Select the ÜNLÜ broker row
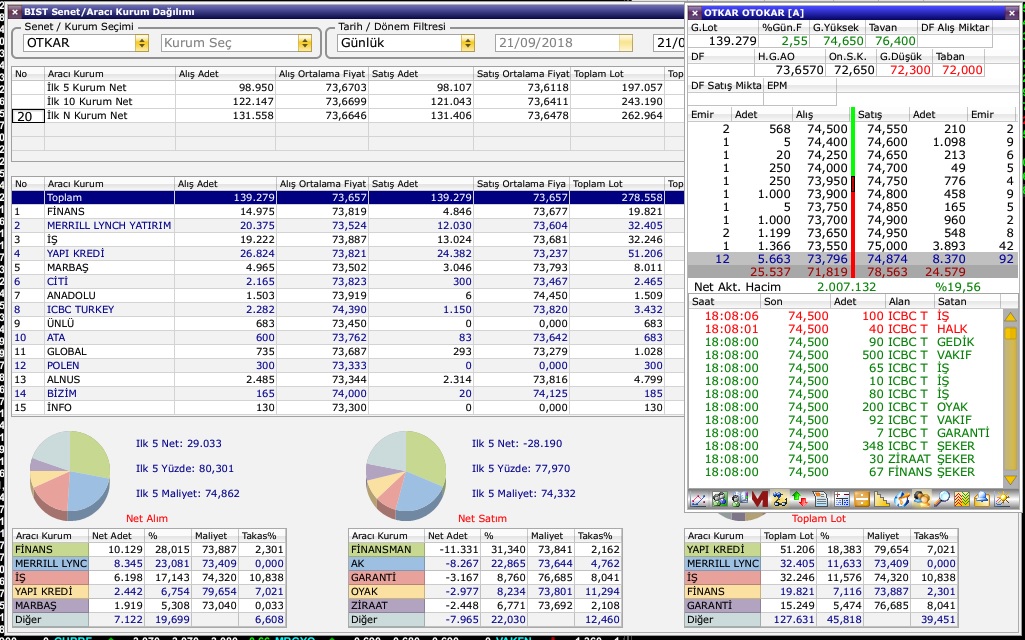Screen dimensions: 1025x640 point(348,324)
